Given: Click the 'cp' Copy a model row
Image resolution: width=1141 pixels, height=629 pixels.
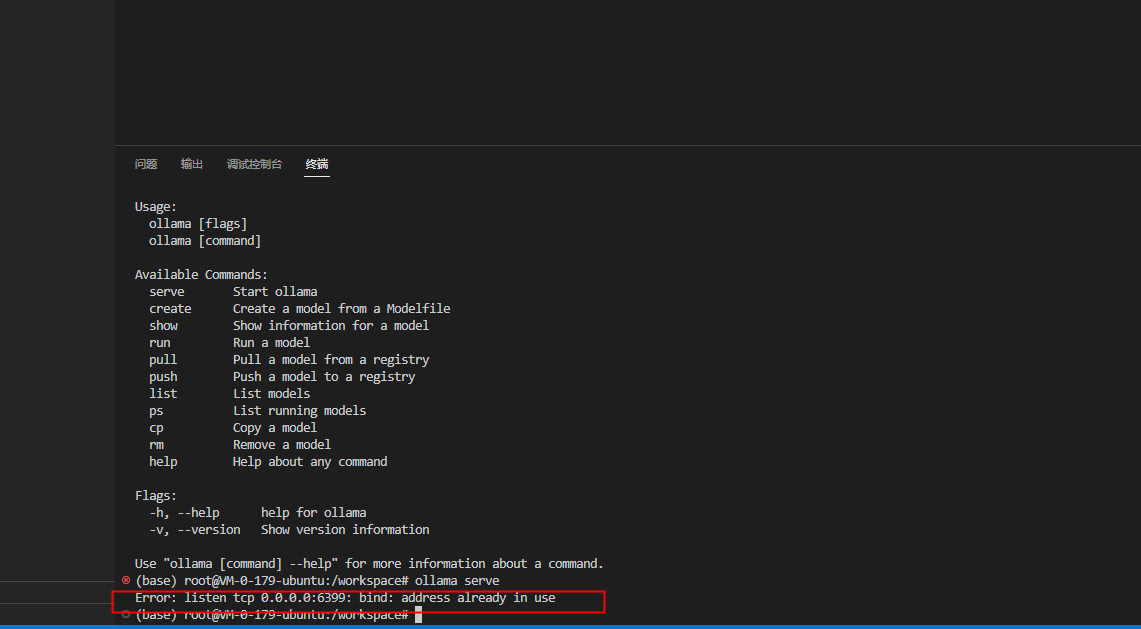Looking at the screenshot, I should tap(233, 427).
